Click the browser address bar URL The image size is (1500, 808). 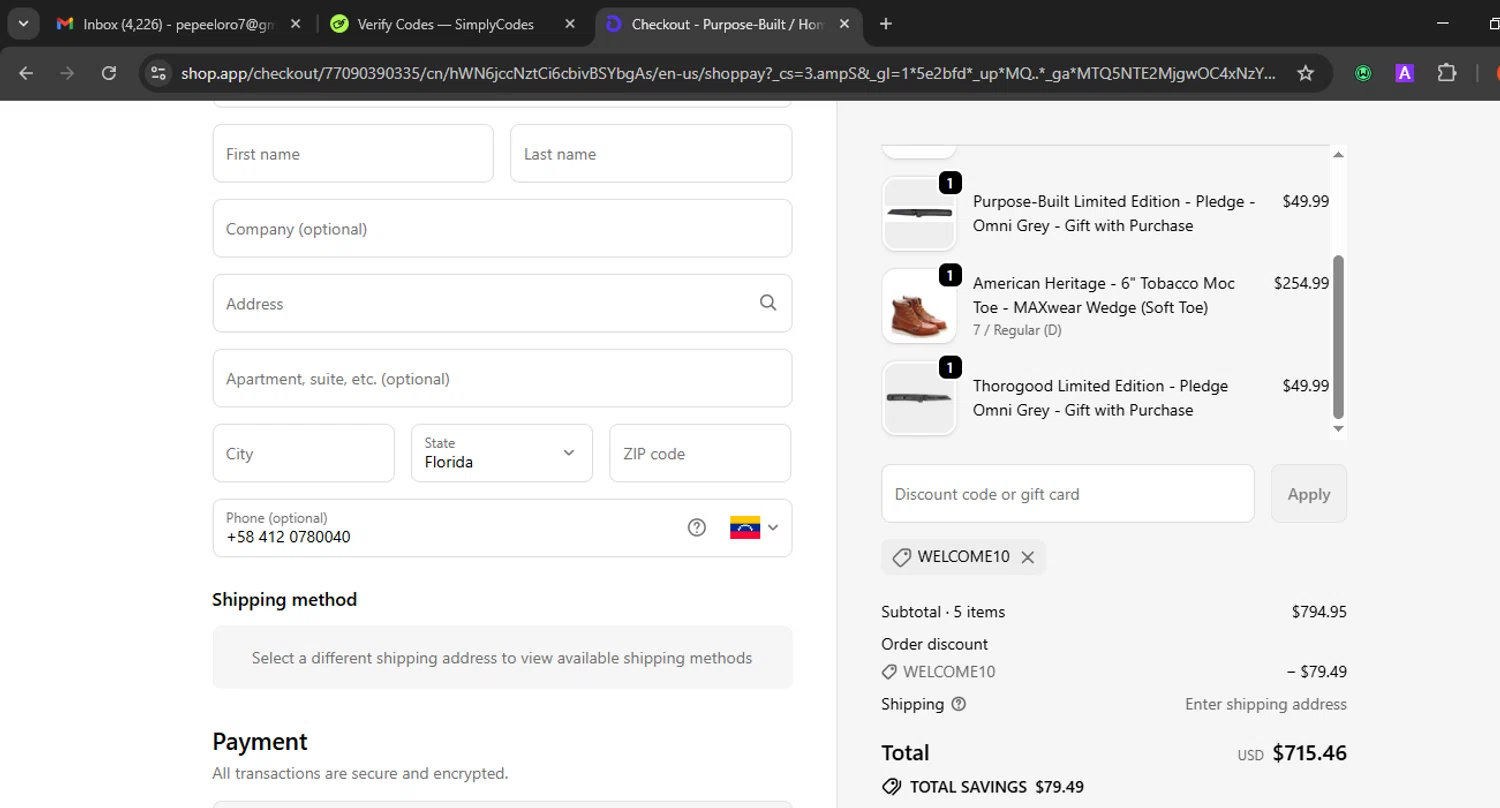tap(728, 73)
